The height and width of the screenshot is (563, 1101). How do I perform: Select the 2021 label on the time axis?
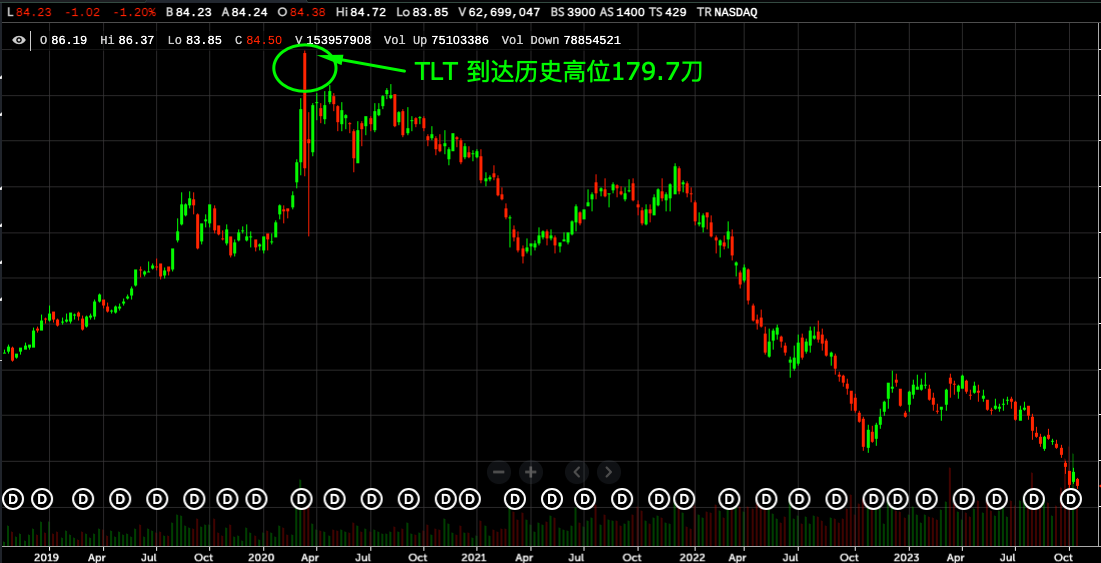(x=475, y=556)
